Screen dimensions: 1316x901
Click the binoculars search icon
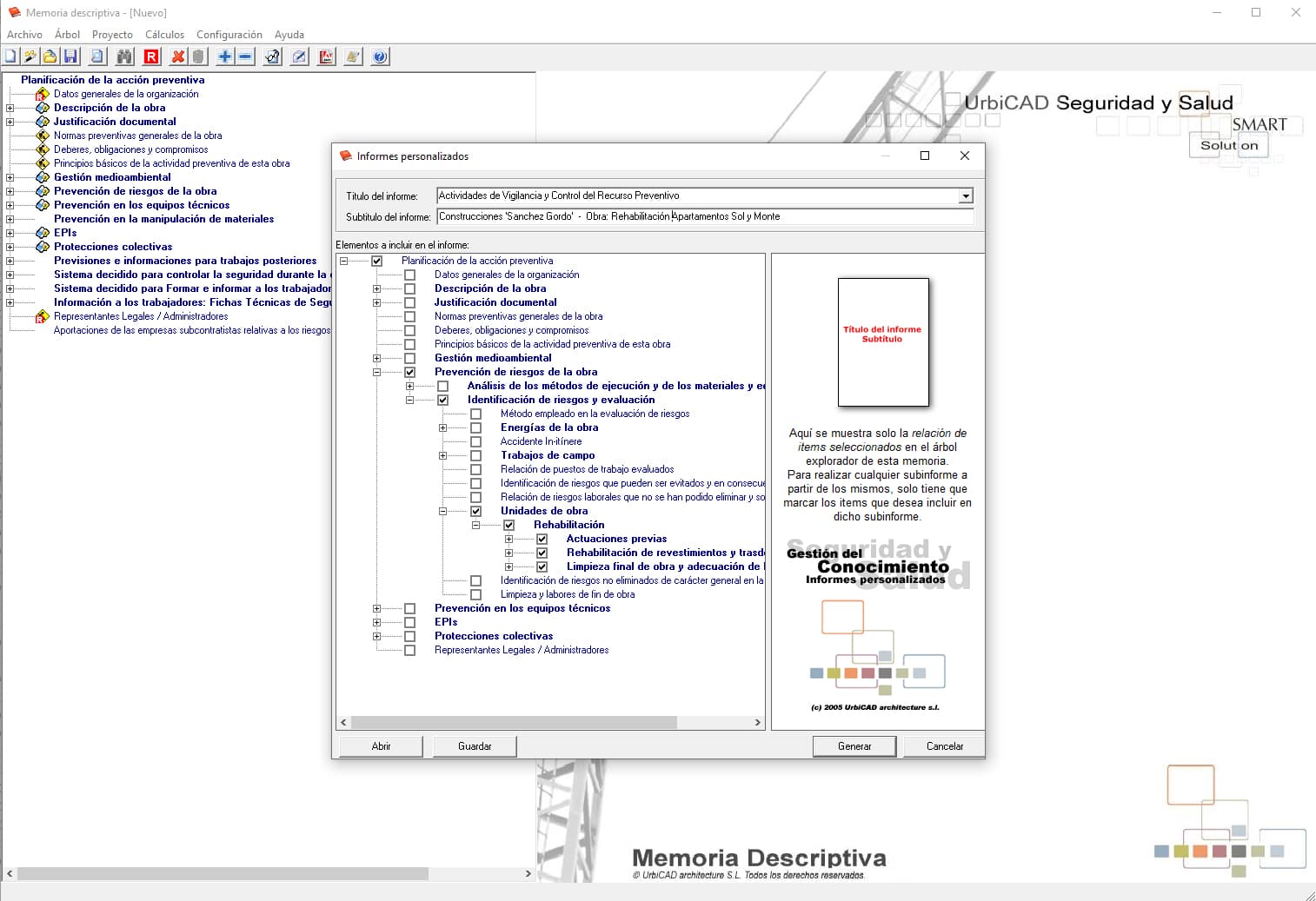[124, 56]
